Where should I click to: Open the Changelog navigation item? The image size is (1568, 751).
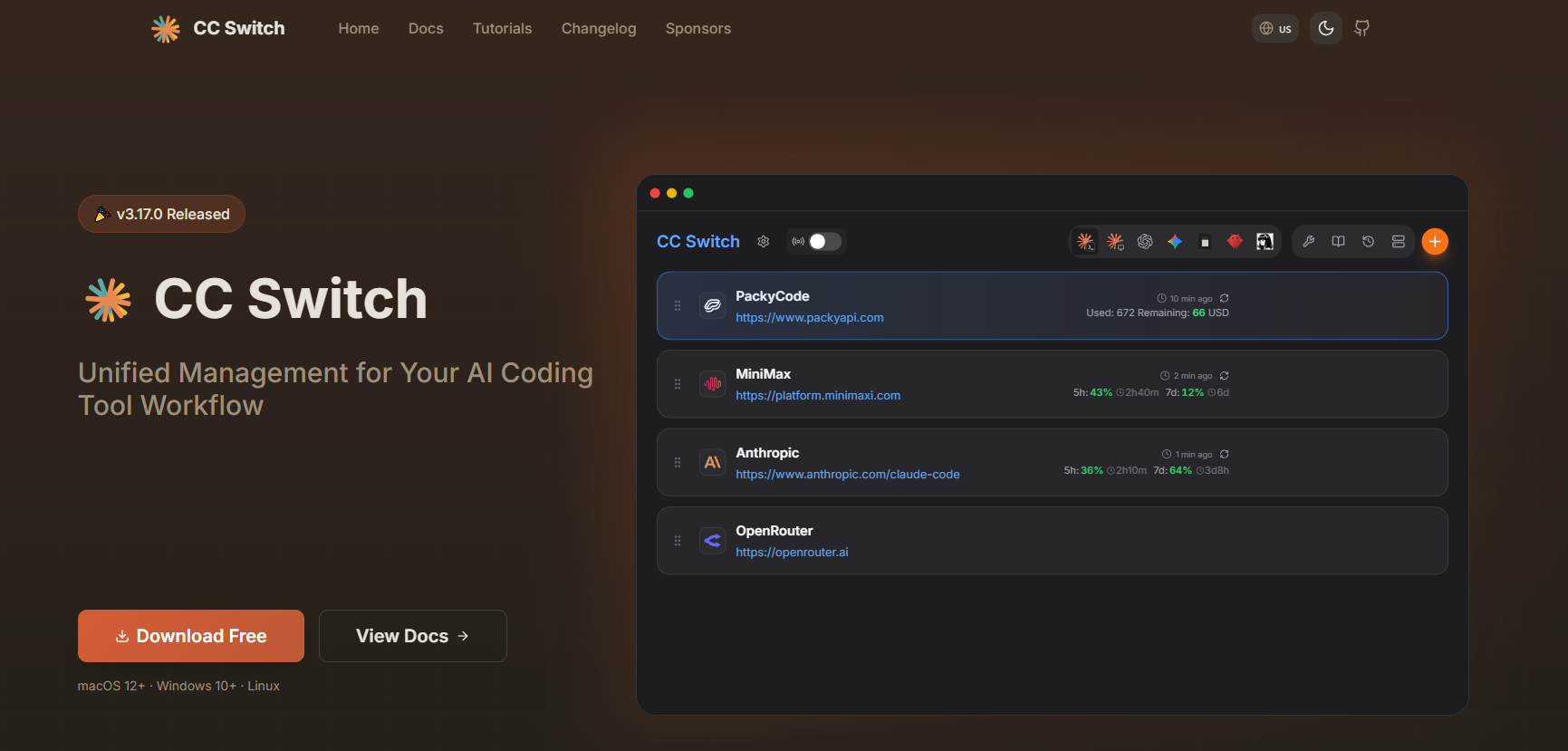pyautogui.click(x=599, y=28)
